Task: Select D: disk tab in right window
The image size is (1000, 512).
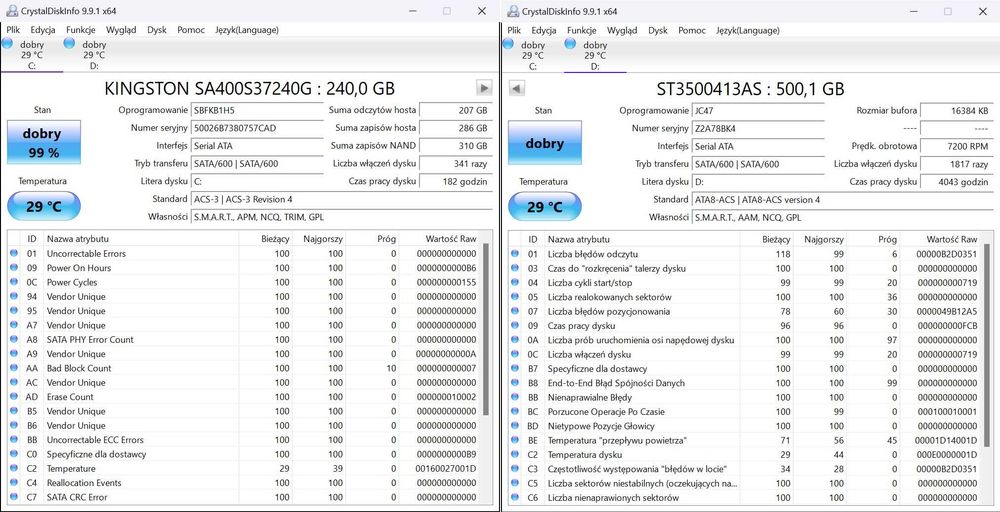Action: pyautogui.click(x=595, y=55)
